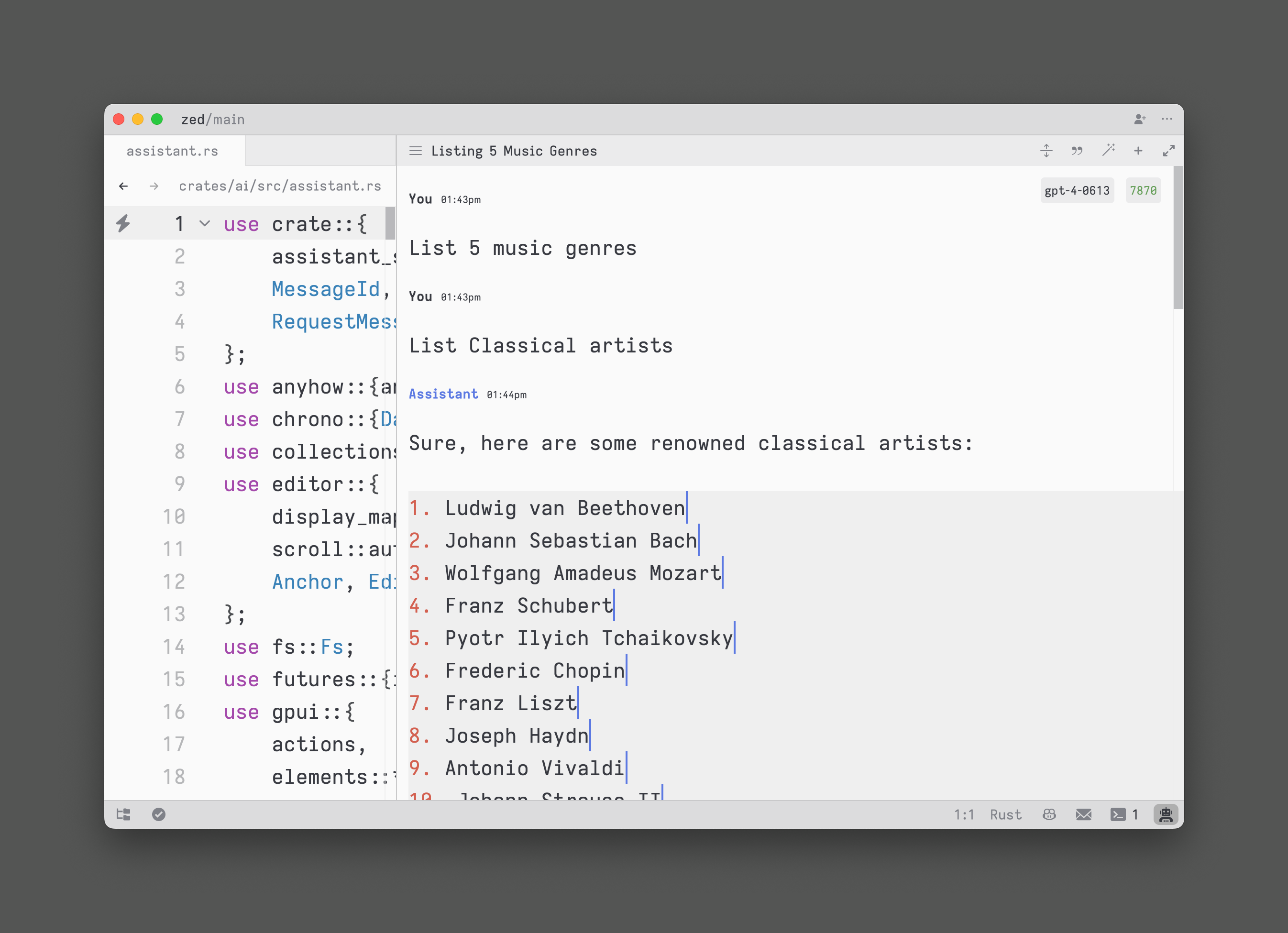Open the Rust language selector

pyautogui.click(x=1005, y=814)
